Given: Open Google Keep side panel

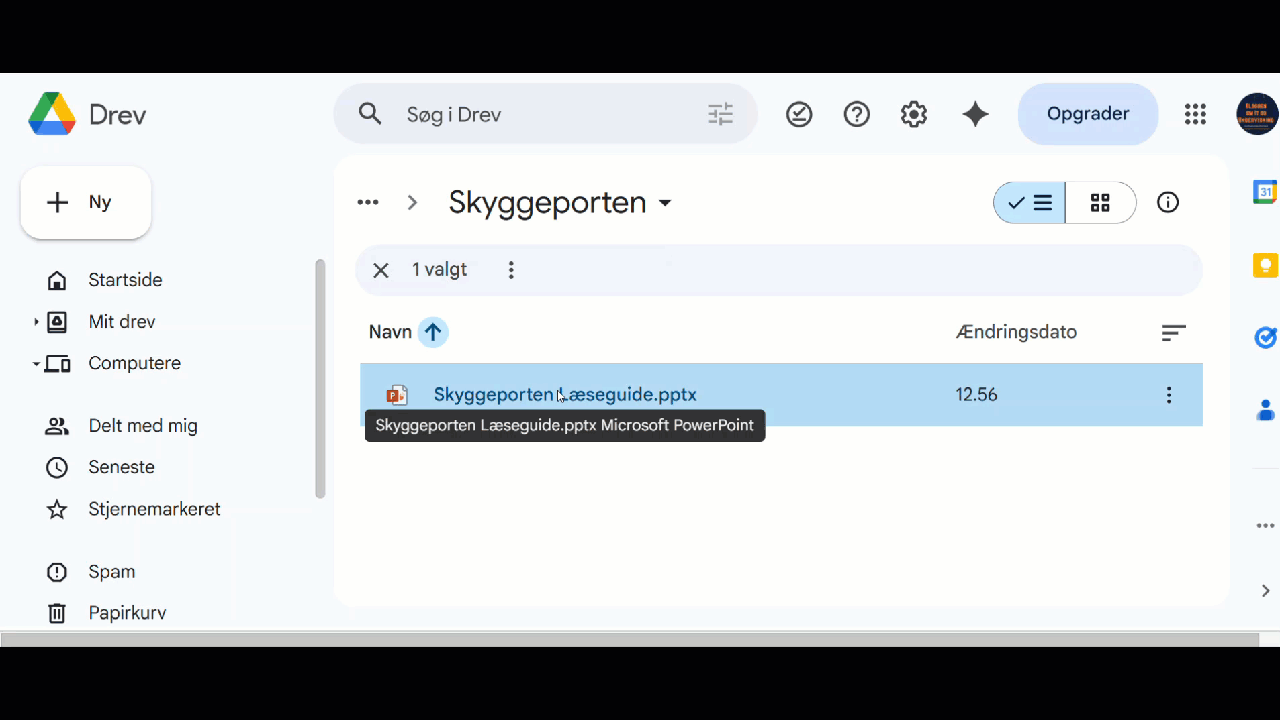Looking at the screenshot, I should [1265, 265].
